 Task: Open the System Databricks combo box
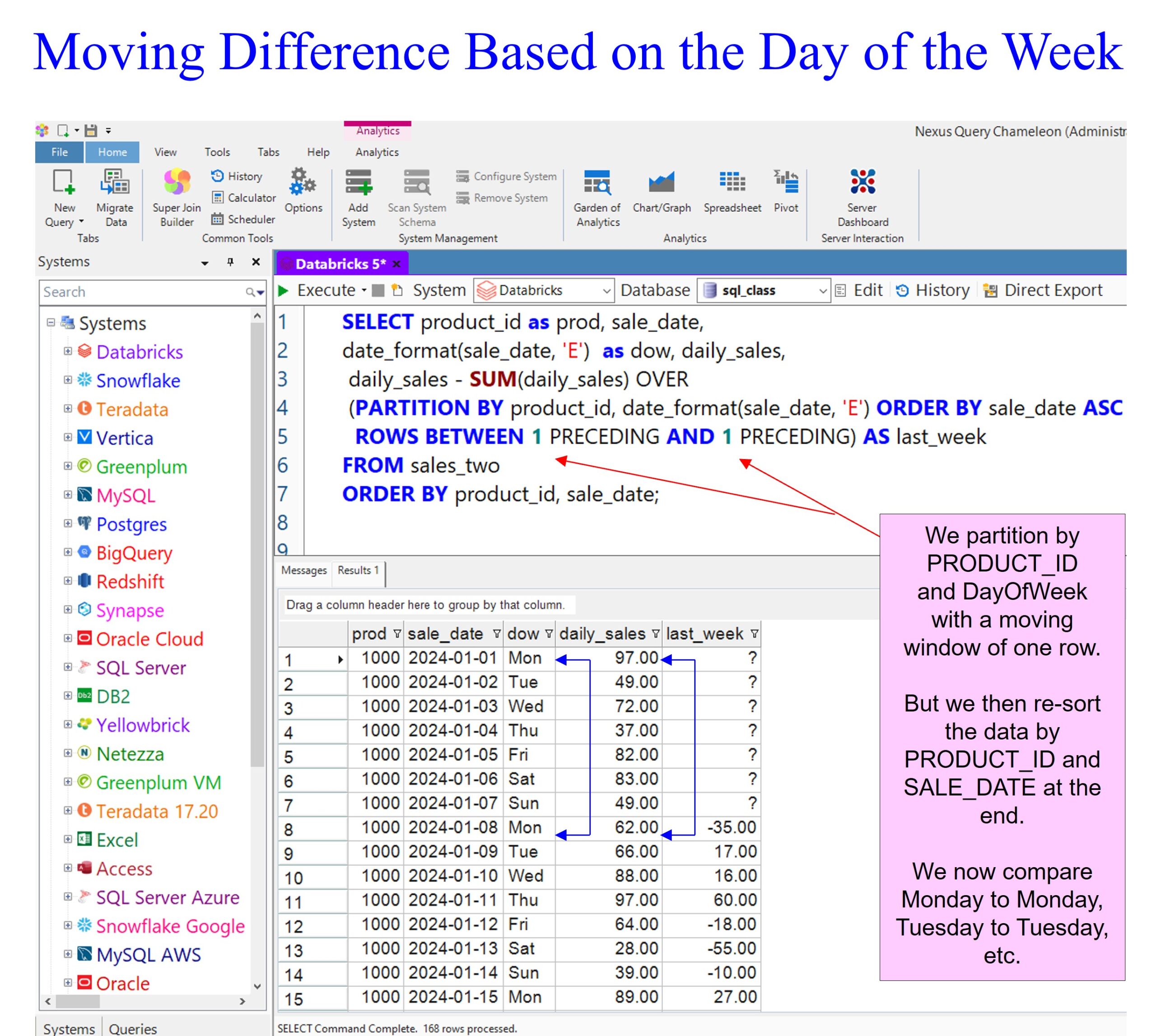pyautogui.click(x=606, y=291)
